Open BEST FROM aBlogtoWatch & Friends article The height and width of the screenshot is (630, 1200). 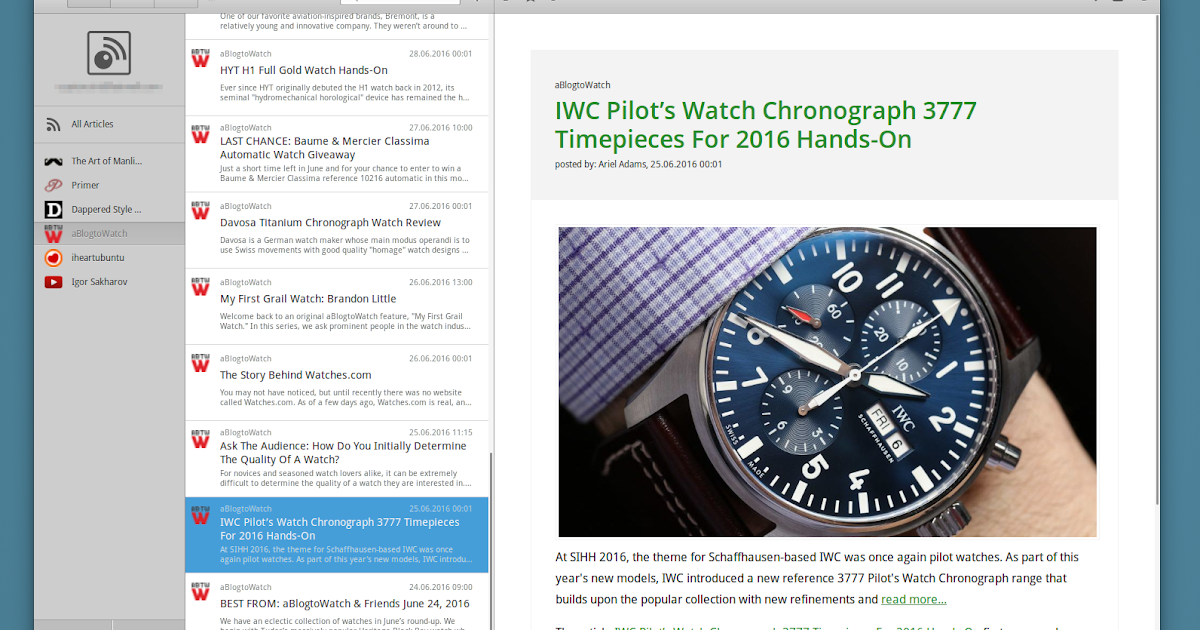pos(337,603)
